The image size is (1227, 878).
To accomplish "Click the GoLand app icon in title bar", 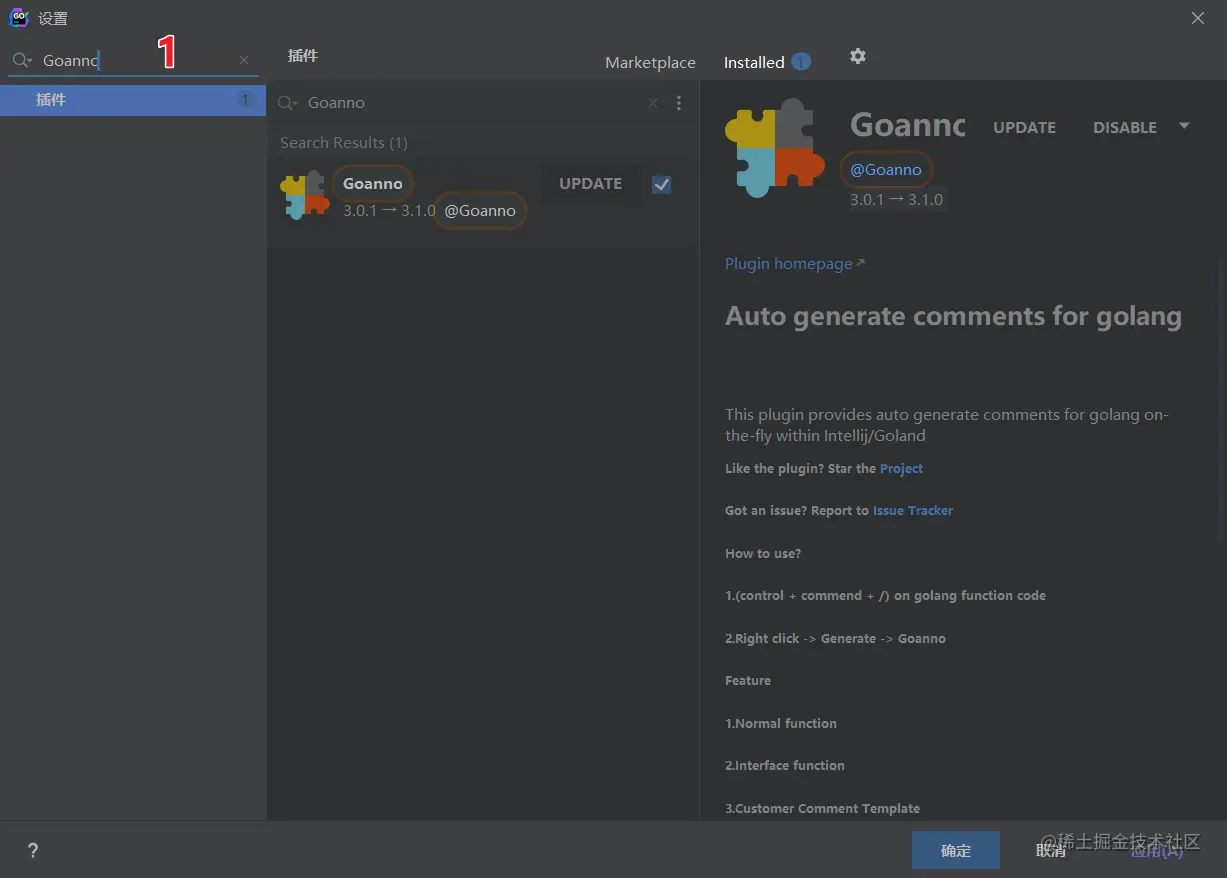I will [18, 17].
